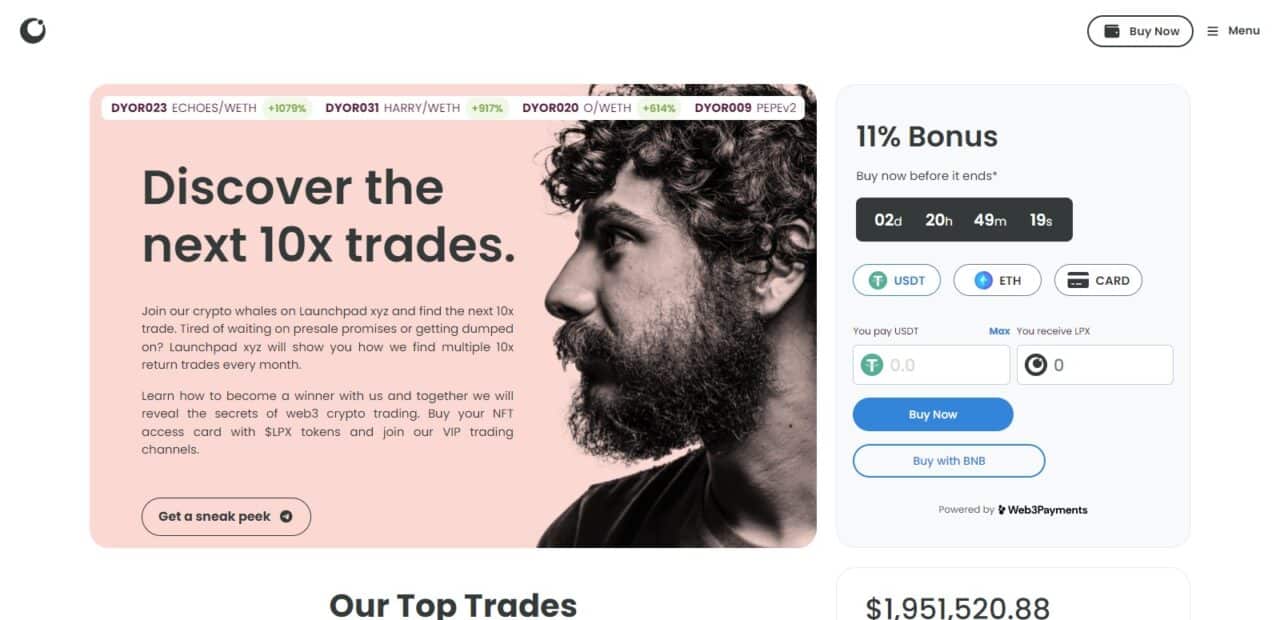Open the hamburger Menu

(1233, 31)
